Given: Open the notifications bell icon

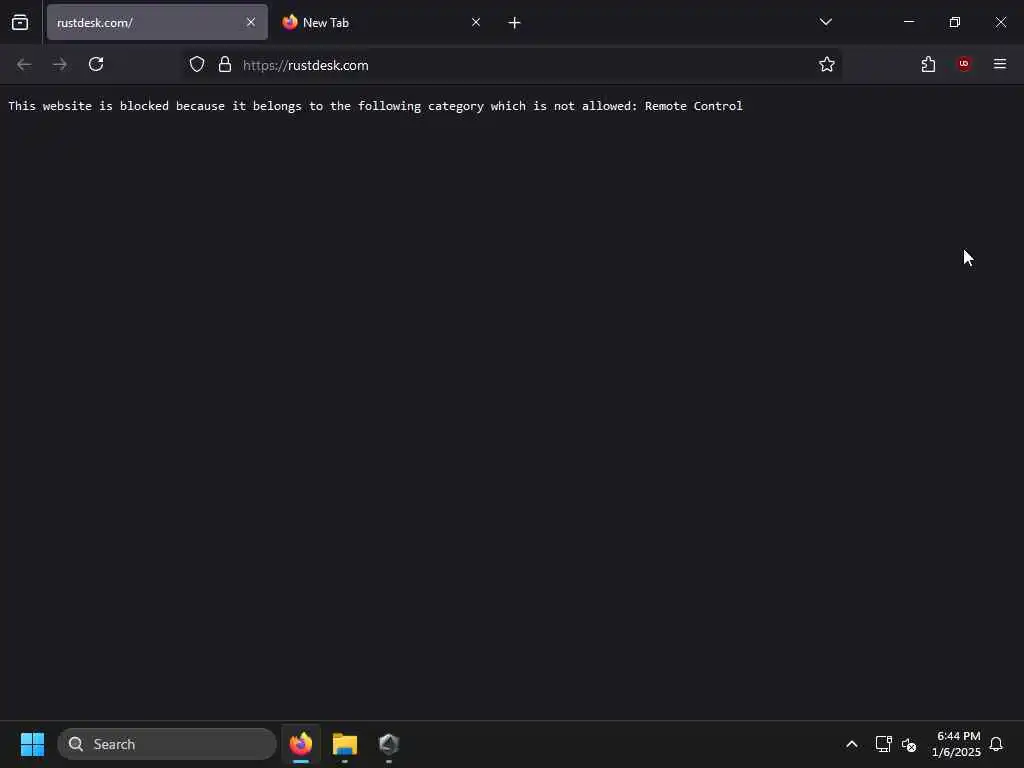Looking at the screenshot, I should click(996, 744).
